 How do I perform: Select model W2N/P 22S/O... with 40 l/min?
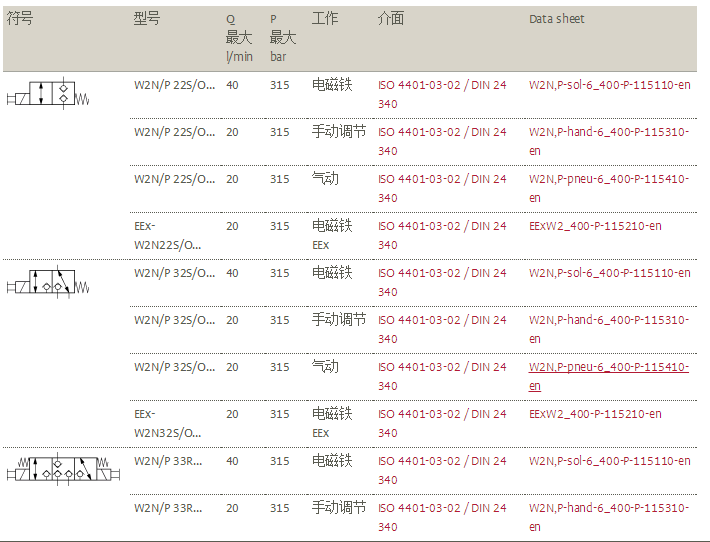174,85
